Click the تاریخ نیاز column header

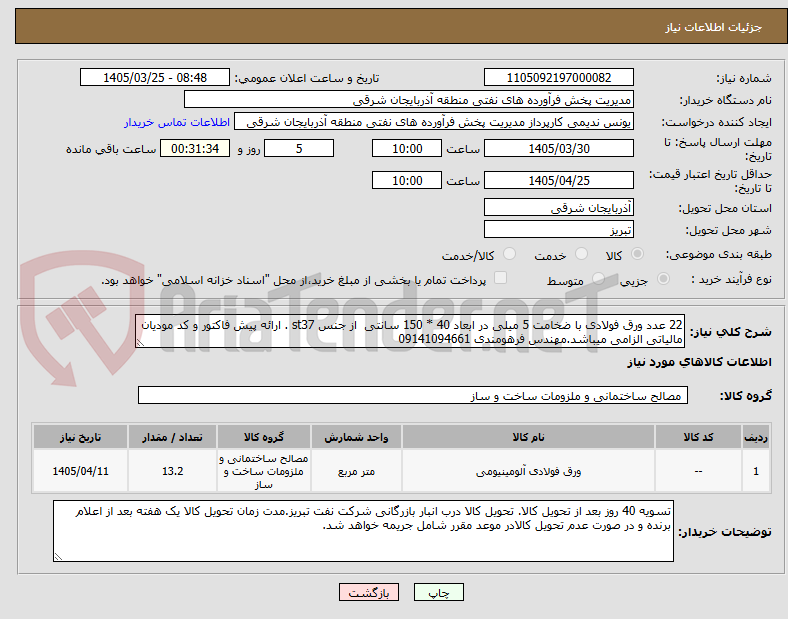(x=80, y=437)
